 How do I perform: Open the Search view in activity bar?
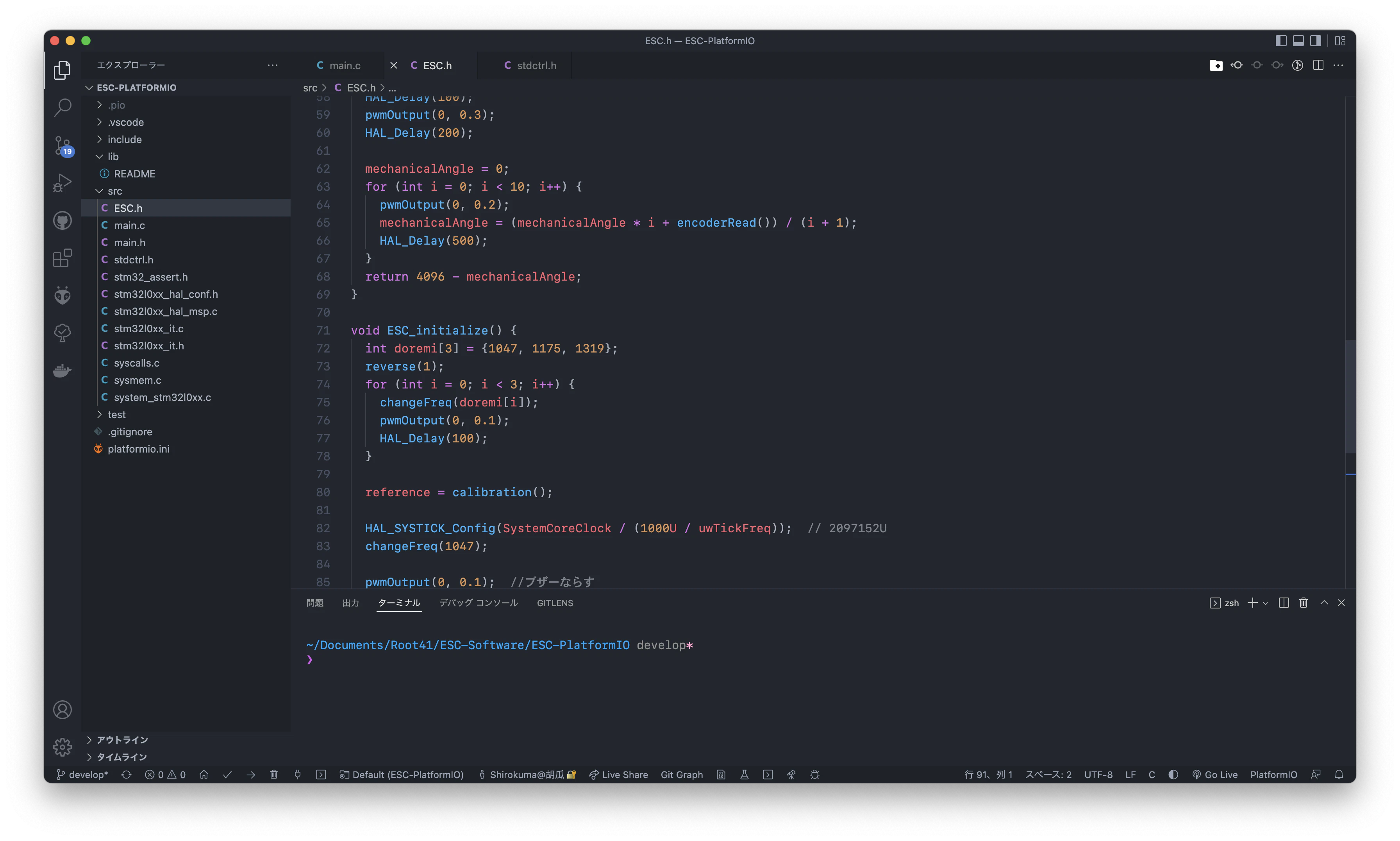(x=62, y=107)
